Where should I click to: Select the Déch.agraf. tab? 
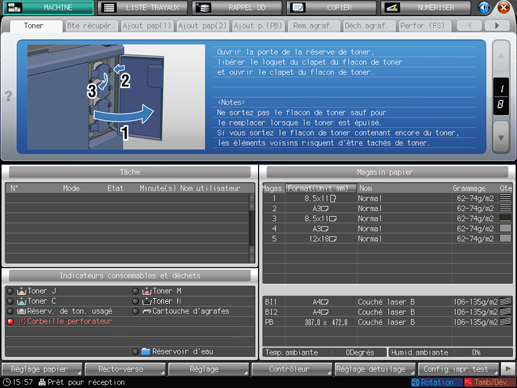click(x=369, y=26)
